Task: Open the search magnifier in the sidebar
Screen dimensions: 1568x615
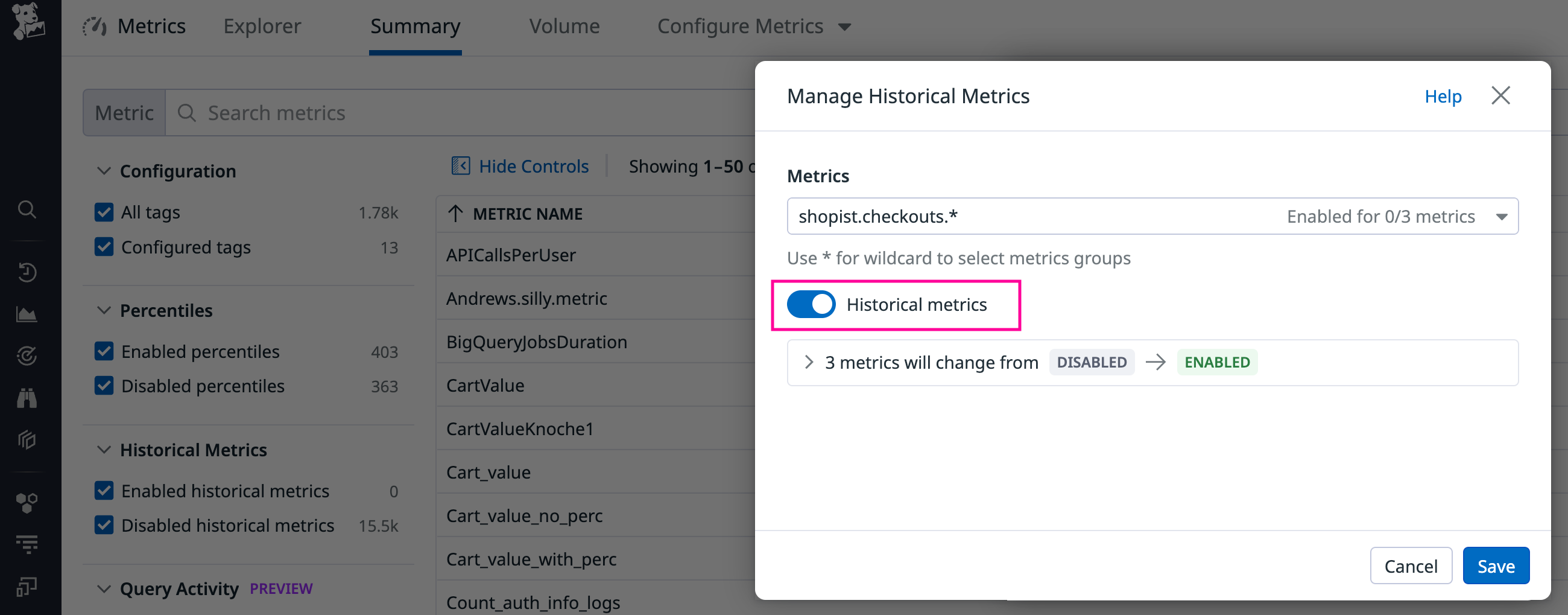Action: pyautogui.click(x=27, y=209)
